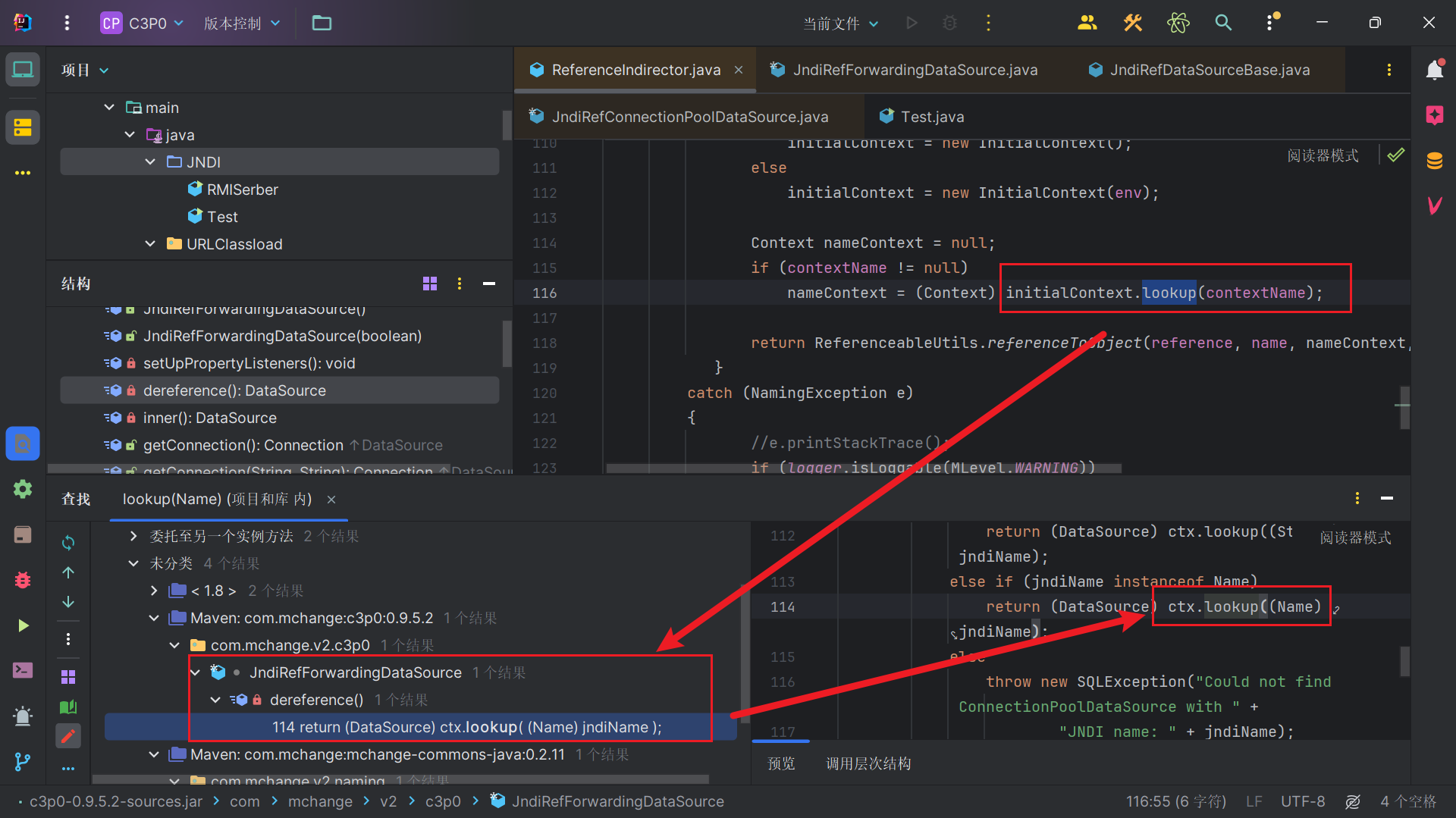Open the 版本控制 dropdown
Image resolution: width=1456 pixels, height=818 pixels.
pos(242,23)
